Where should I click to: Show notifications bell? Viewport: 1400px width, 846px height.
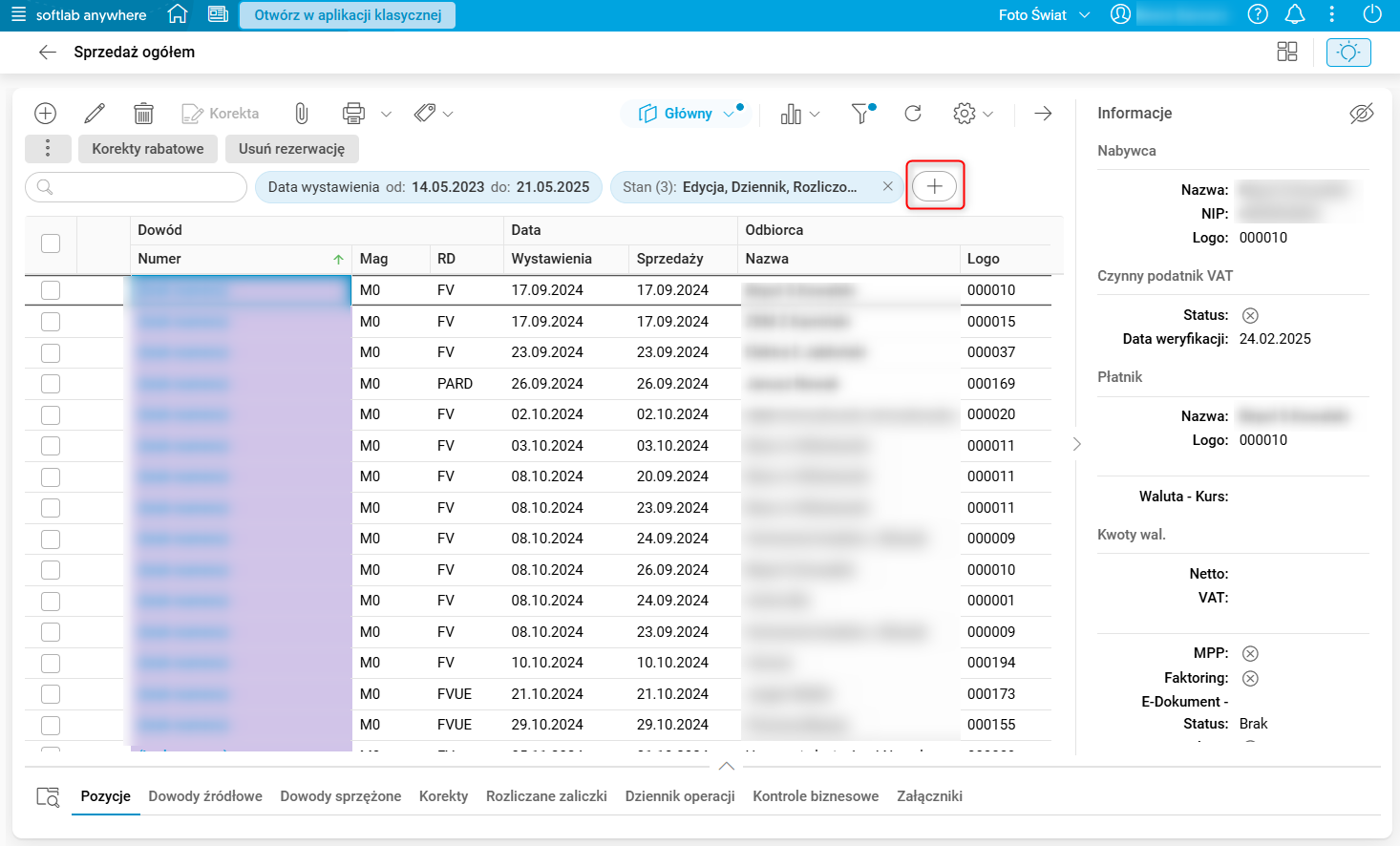coord(1295,14)
